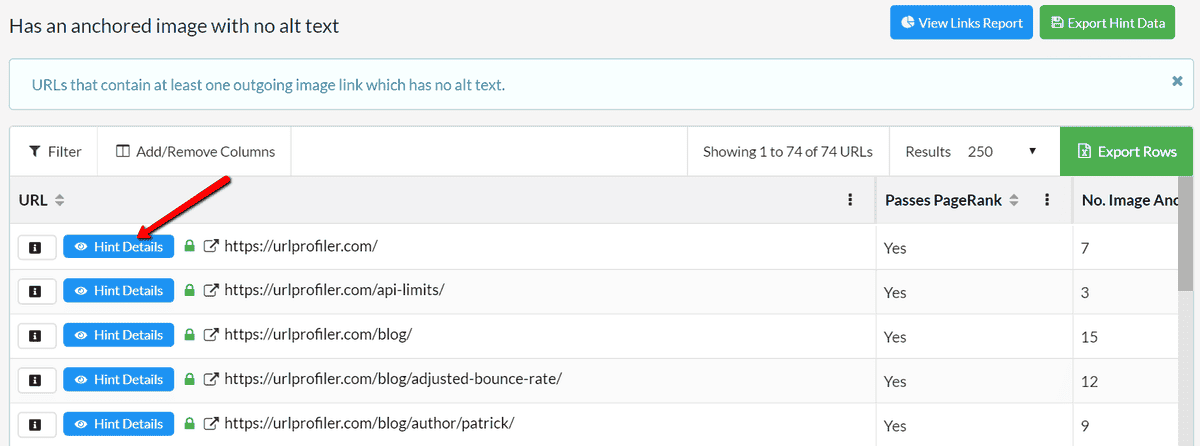Export rows using green Export Rows button
1200x446 pixels.
pyautogui.click(x=1126, y=152)
